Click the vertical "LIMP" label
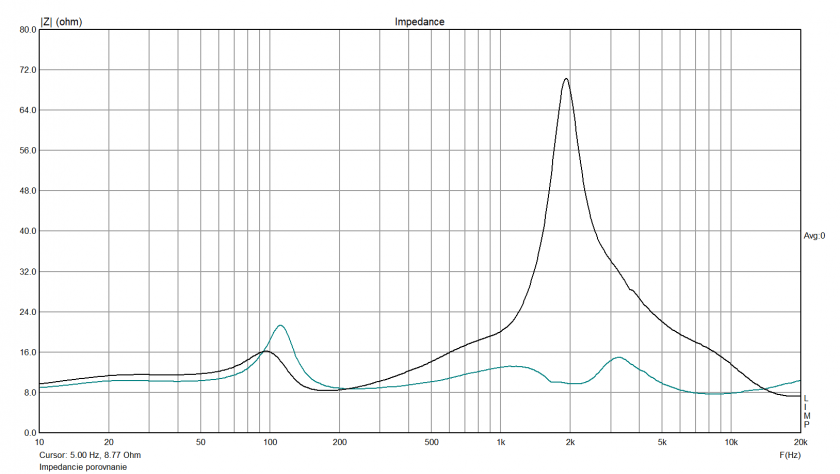 pyautogui.click(x=807, y=412)
